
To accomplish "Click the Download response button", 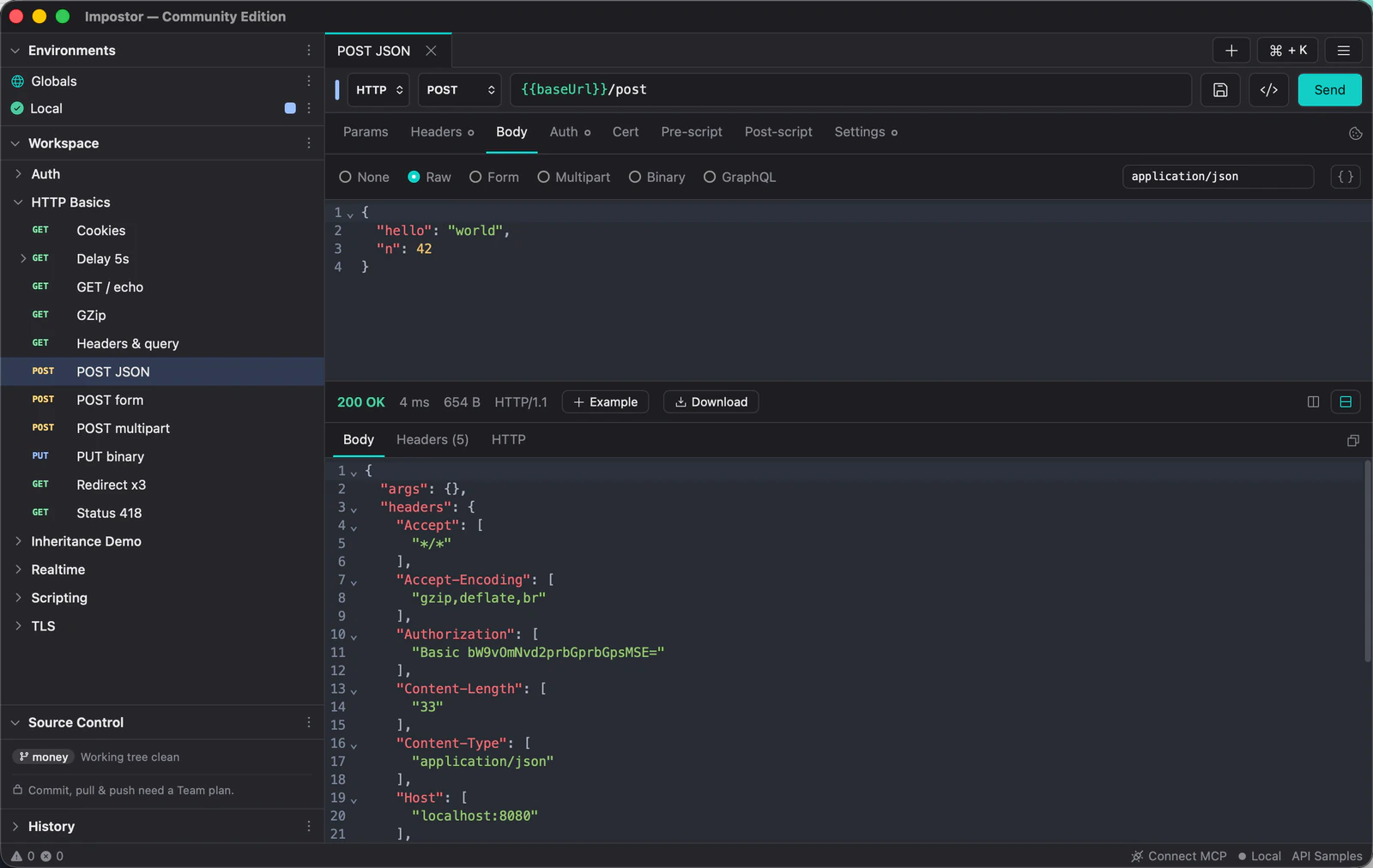I will pyautogui.click(x=711, y=401).
